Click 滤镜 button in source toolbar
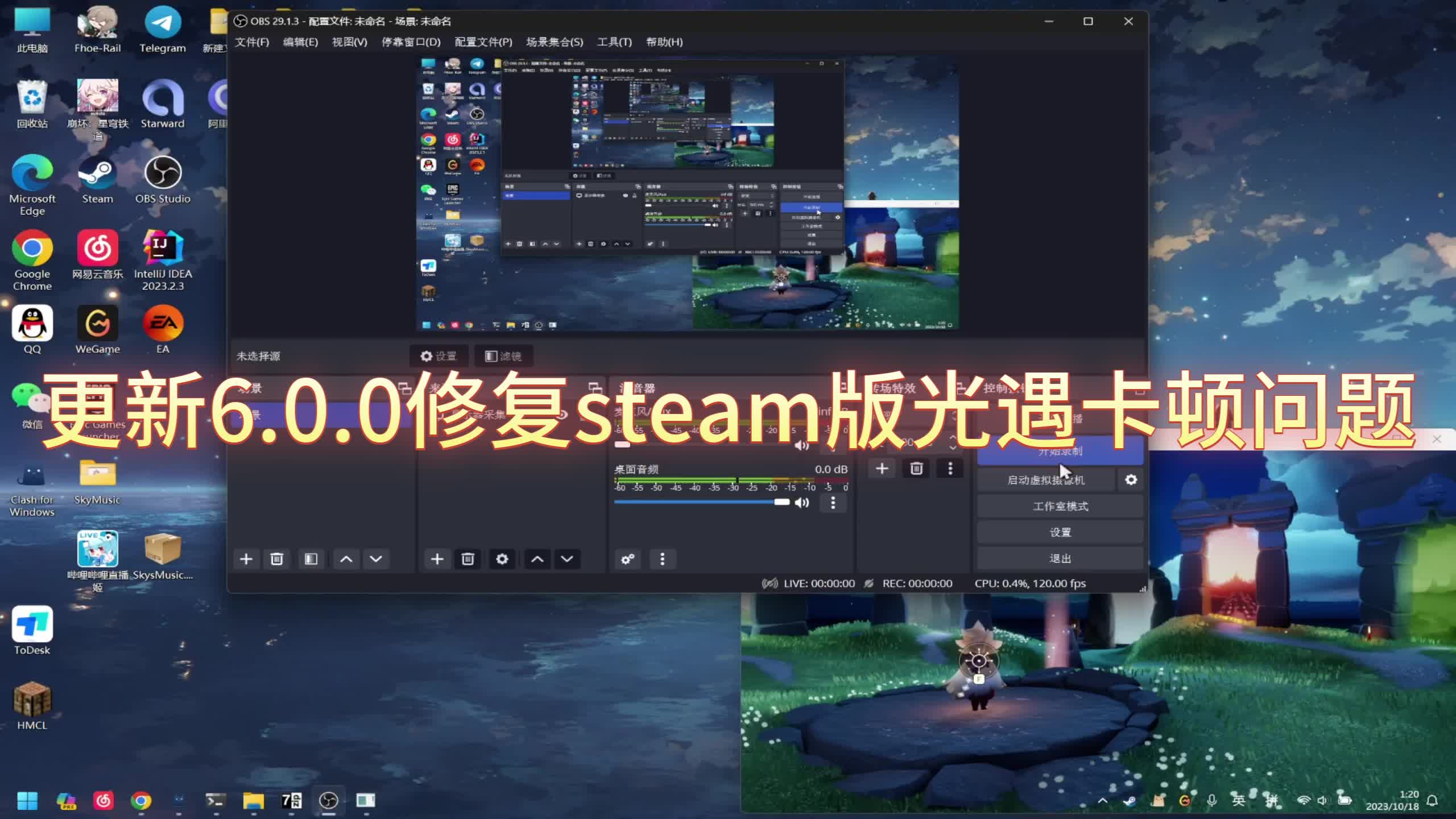 coord(503,356)
